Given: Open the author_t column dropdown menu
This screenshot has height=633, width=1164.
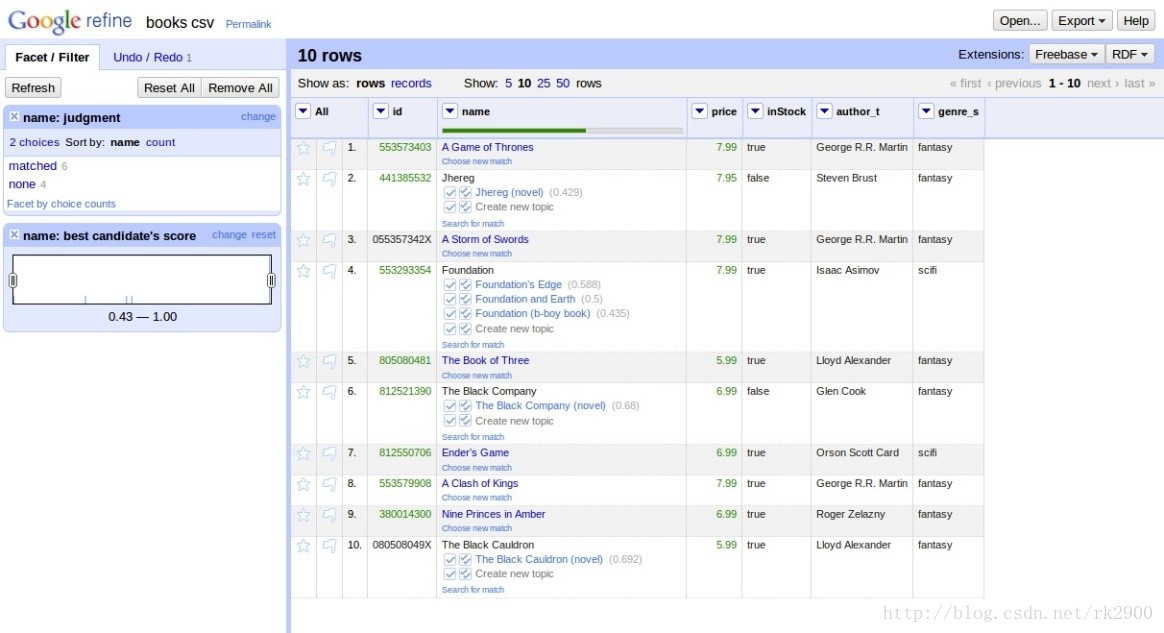Looking at the screenshot, I should (824, 111).
